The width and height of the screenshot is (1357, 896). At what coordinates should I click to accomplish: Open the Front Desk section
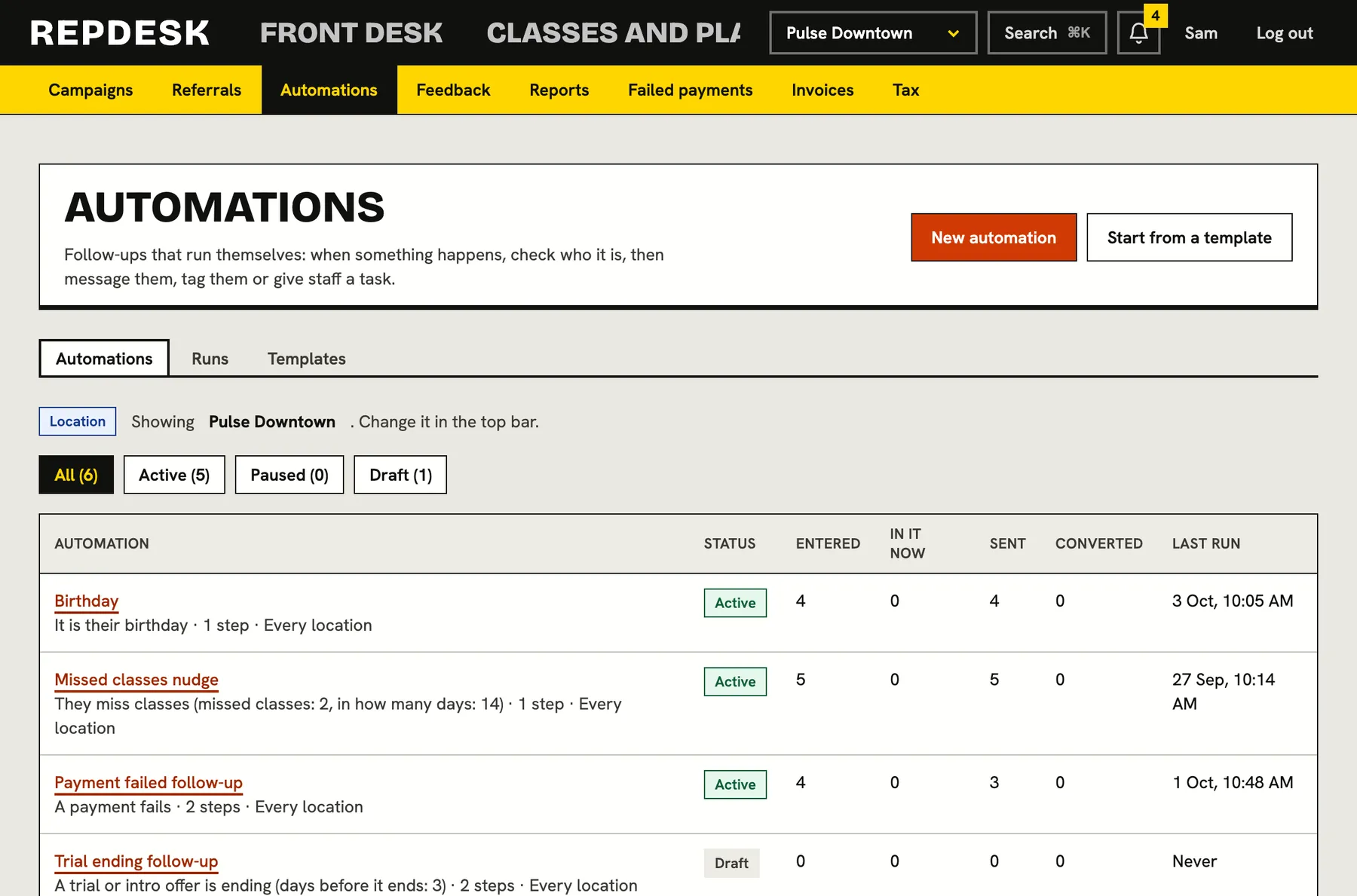[351, 33]
